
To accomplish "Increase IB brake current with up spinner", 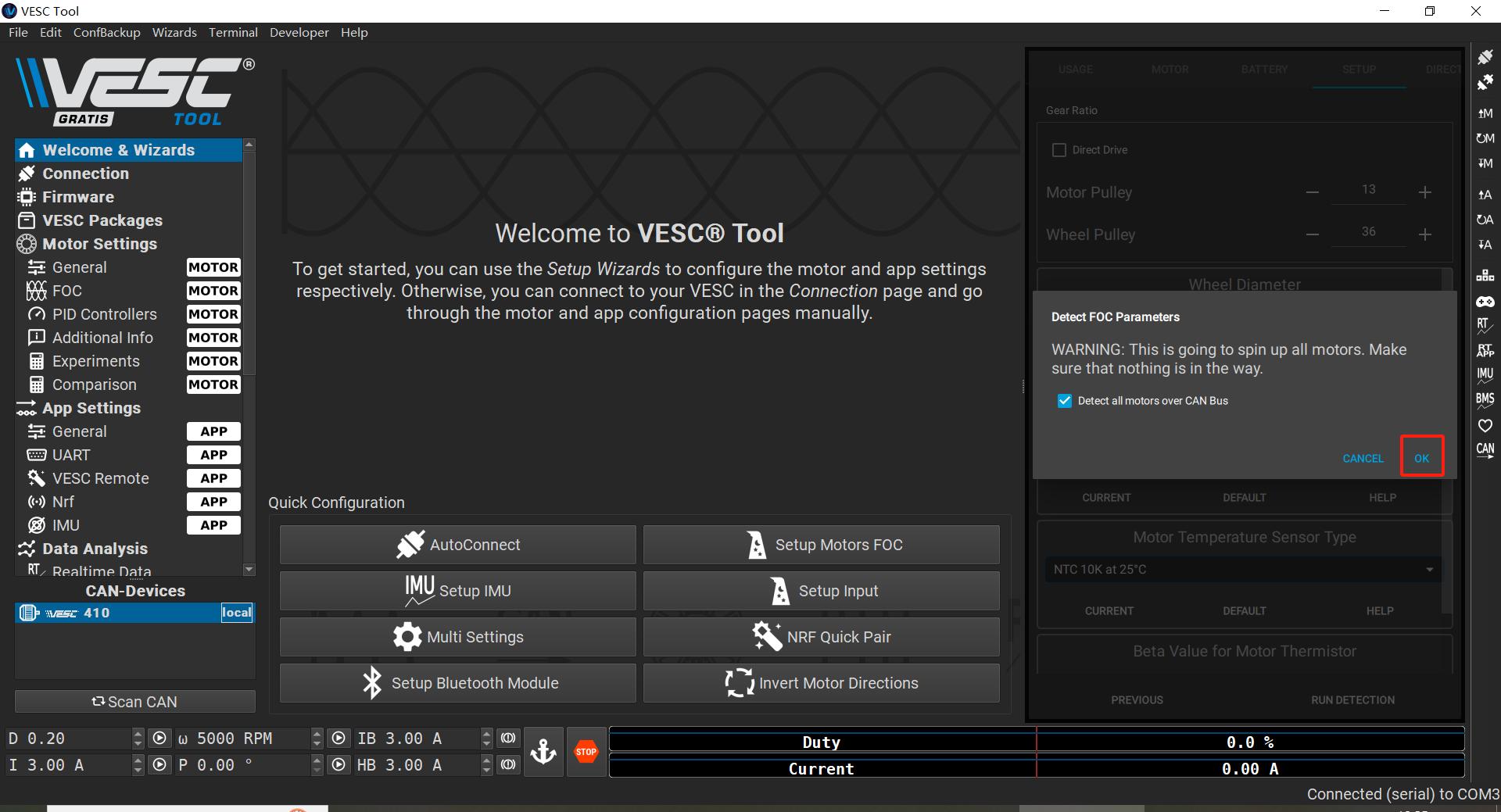I will [x=486, y=734].
